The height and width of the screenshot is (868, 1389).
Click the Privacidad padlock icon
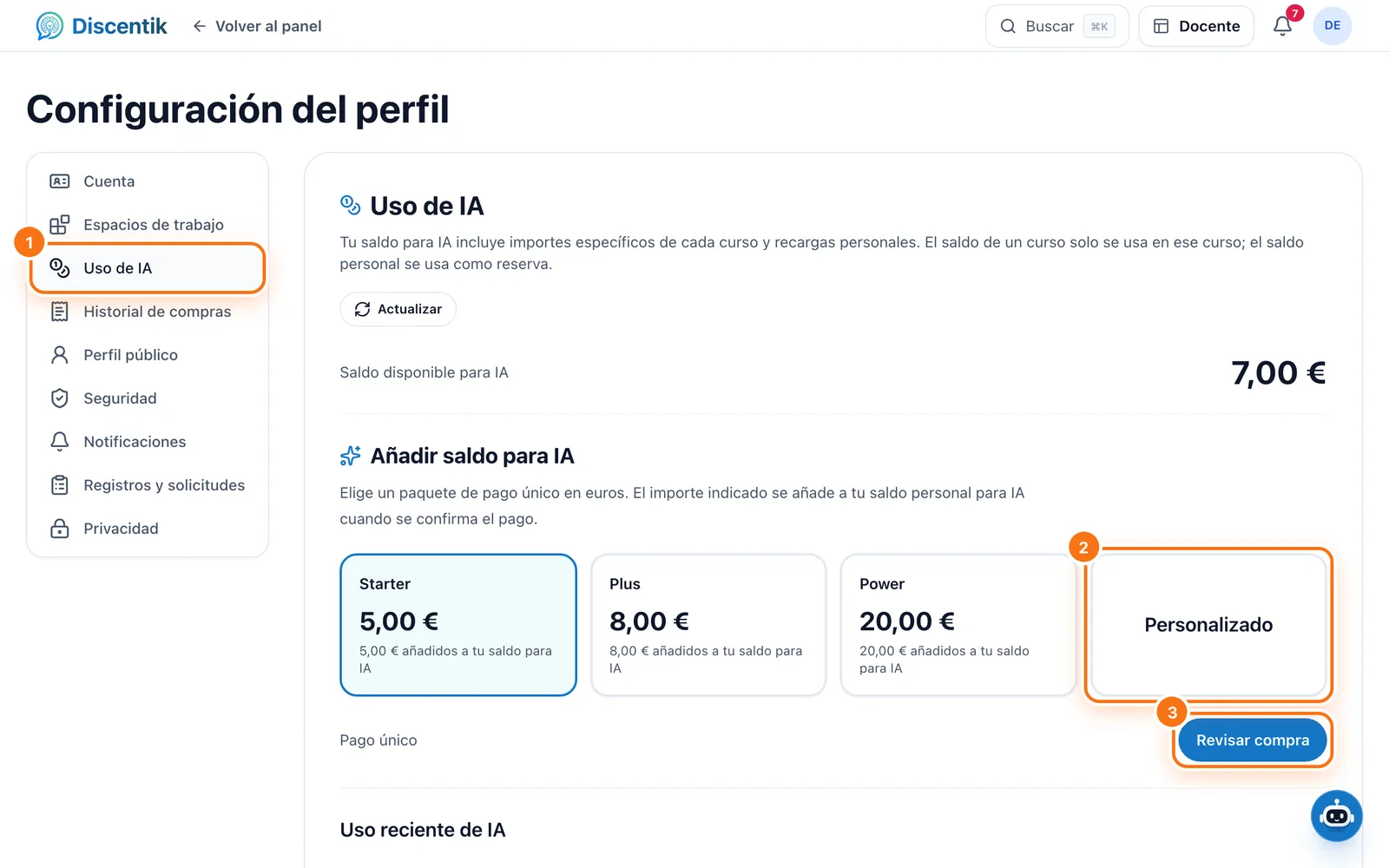click(x=60, y=529)
